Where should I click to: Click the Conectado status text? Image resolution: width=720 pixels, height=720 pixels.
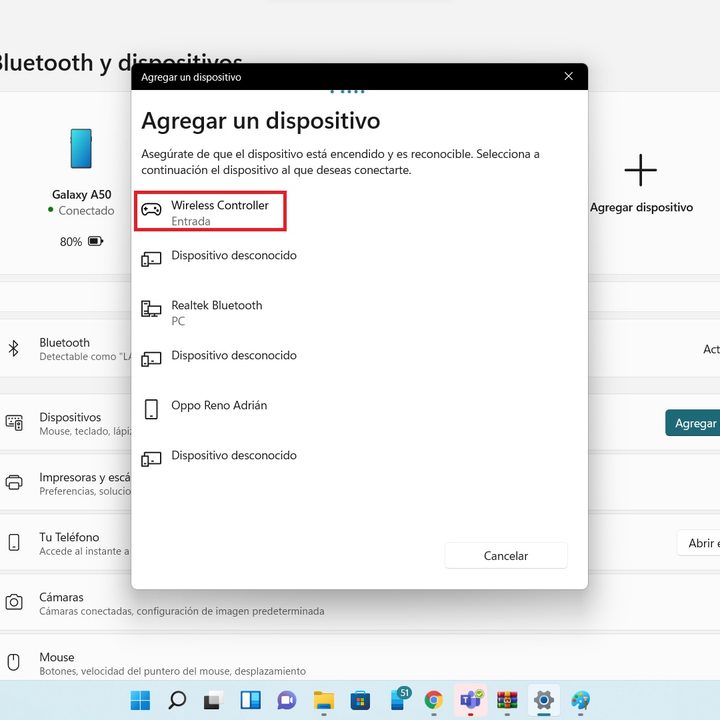pyautogui.click(x=86, y=211)
